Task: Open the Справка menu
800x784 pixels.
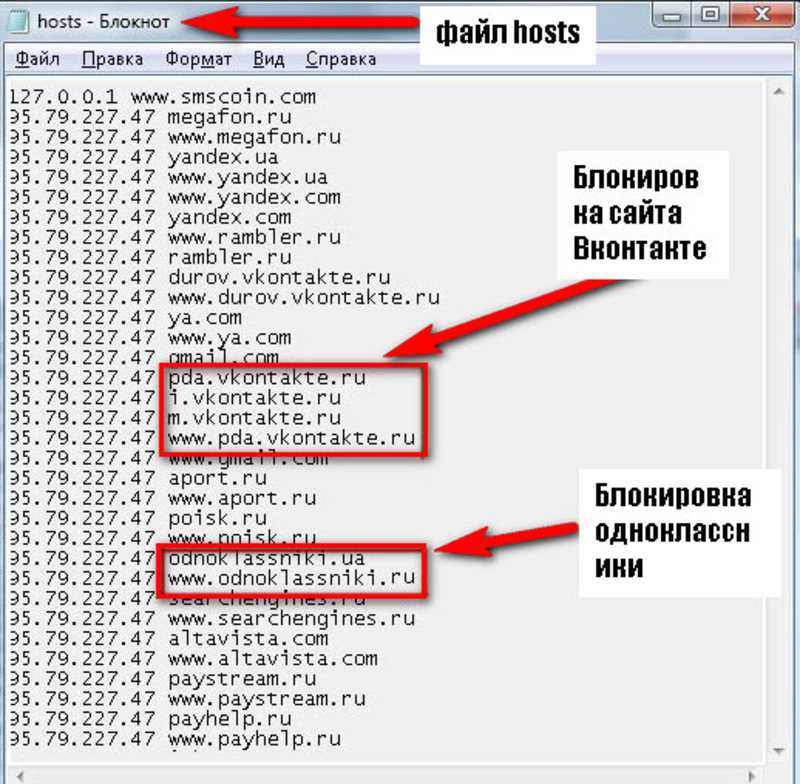Action: [341, 59]
